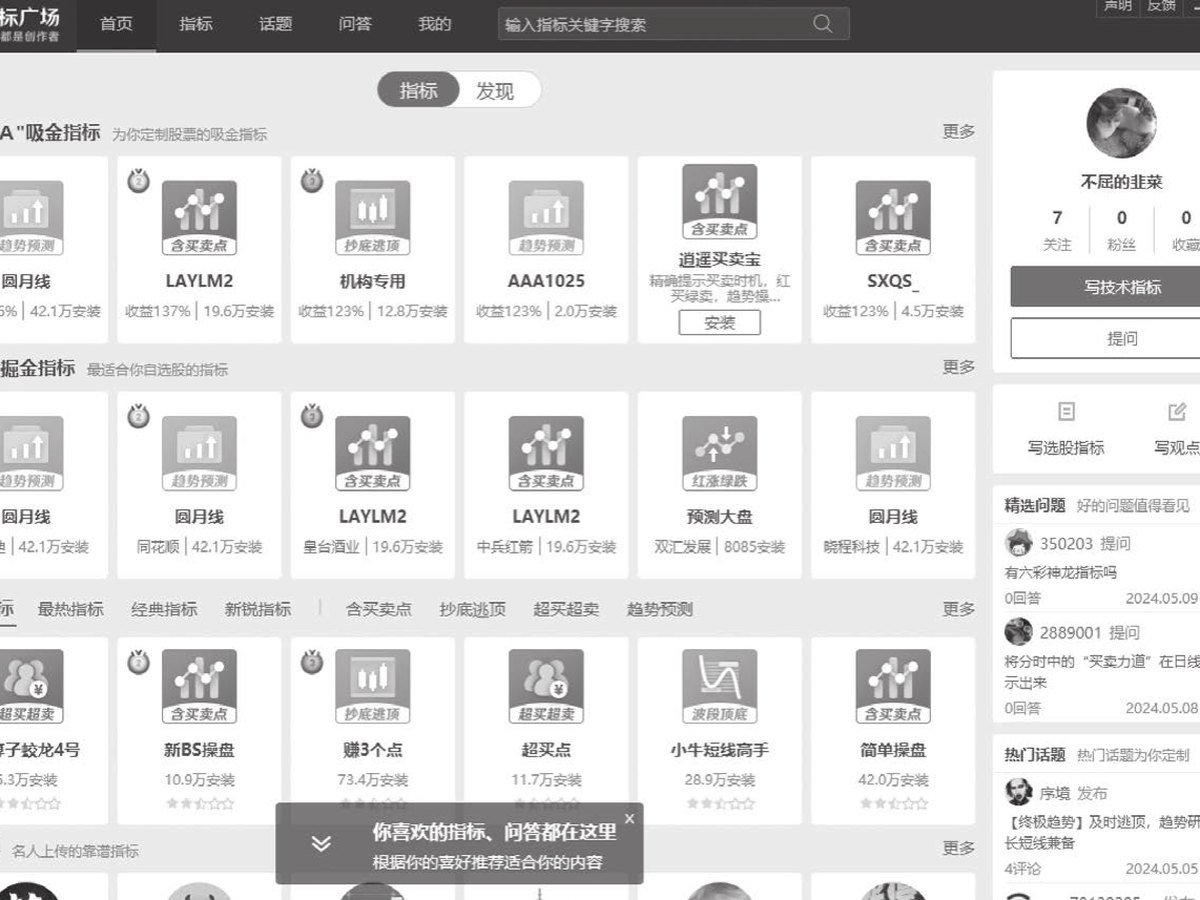Click 安装 button under 逍遥买卖宝
Image resolution: width=1200 pixels, height=900 pixels.
click(x=720, y=322)
